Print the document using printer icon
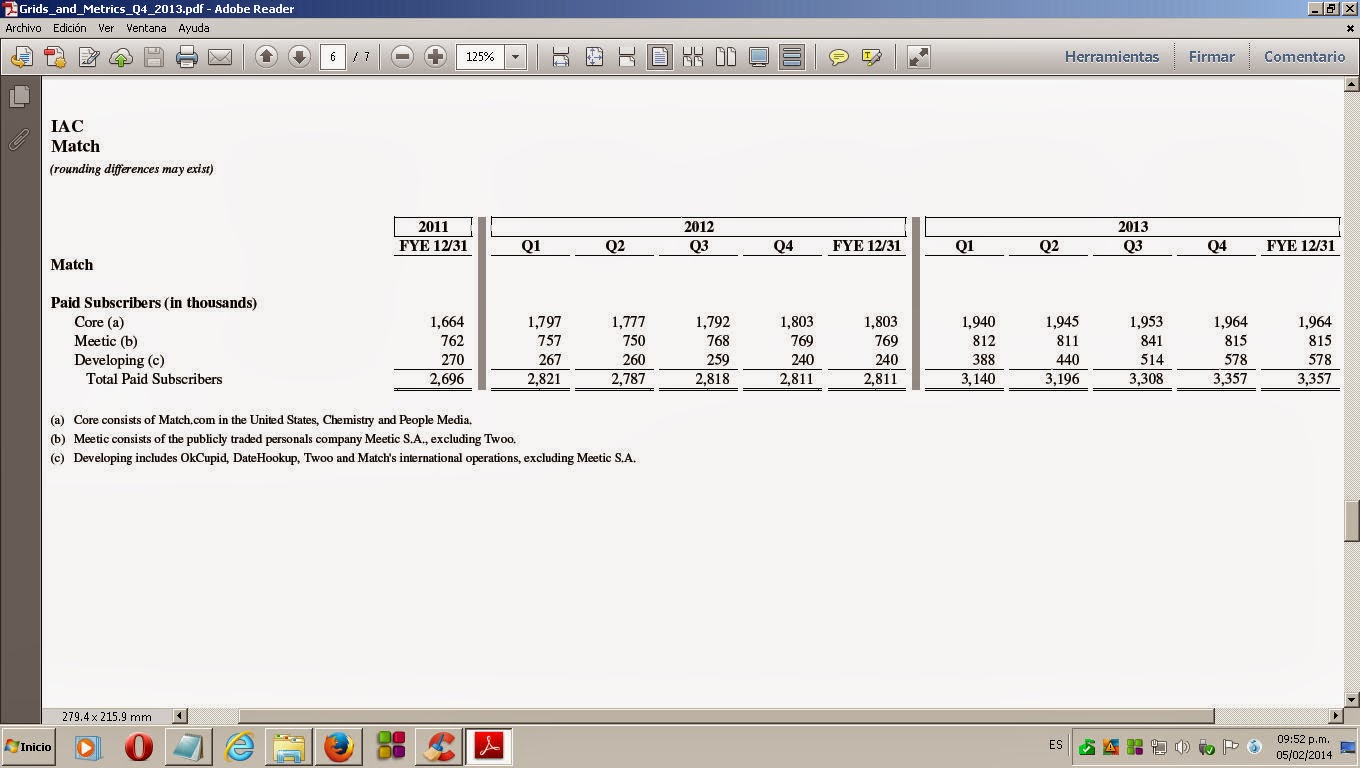This screenshot has width=1360, height=768. 187,57
